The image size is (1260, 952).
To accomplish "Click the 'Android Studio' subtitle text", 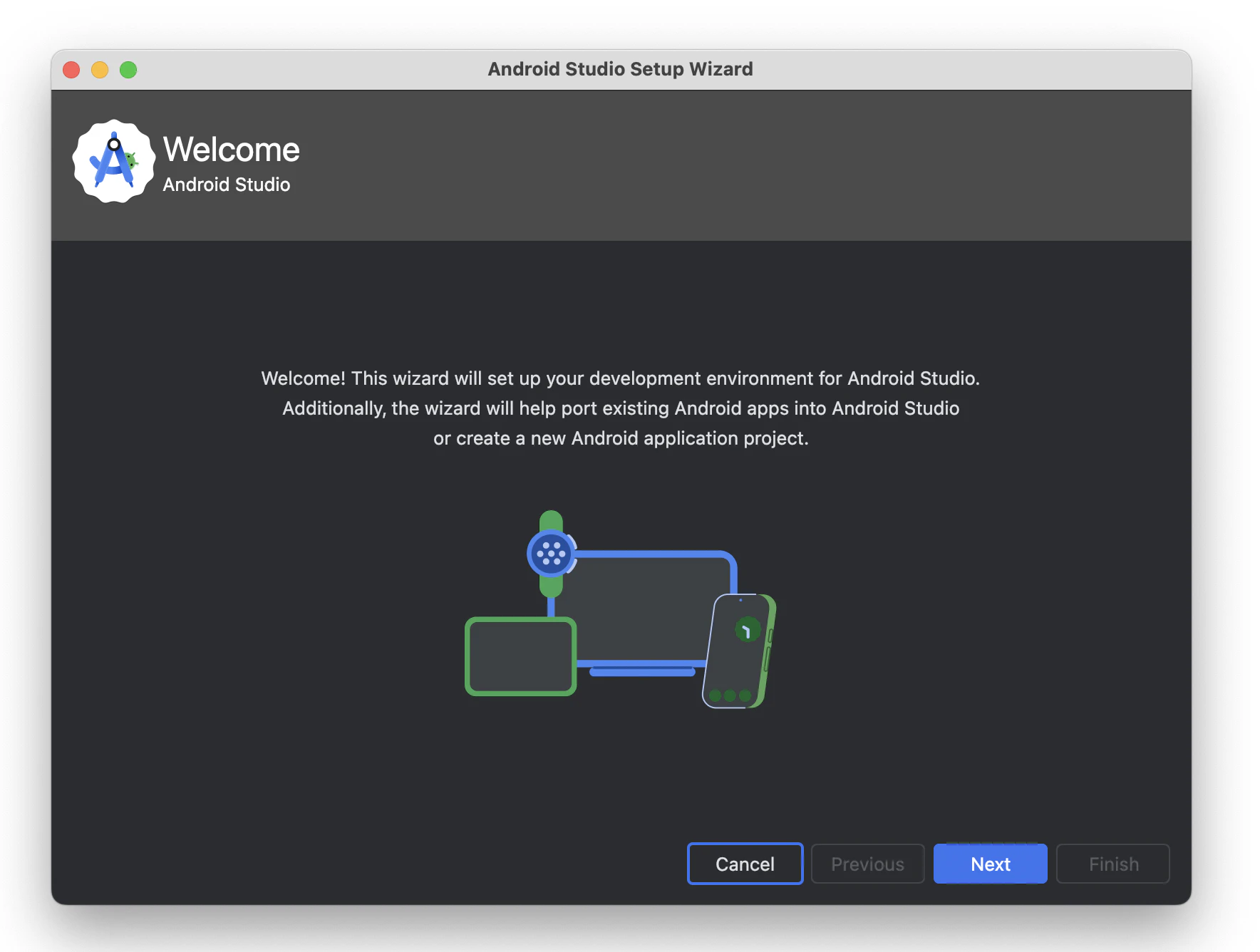I will click(x=227, y=185).
